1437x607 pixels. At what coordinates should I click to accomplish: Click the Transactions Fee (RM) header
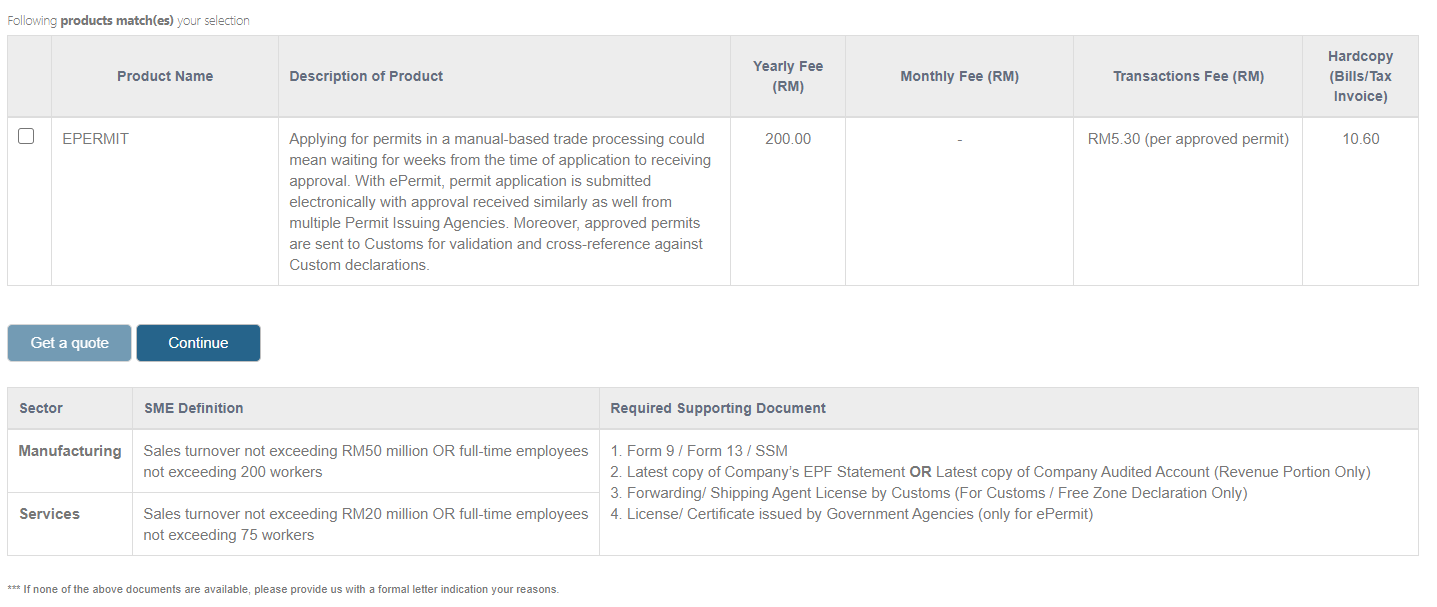1188,76
